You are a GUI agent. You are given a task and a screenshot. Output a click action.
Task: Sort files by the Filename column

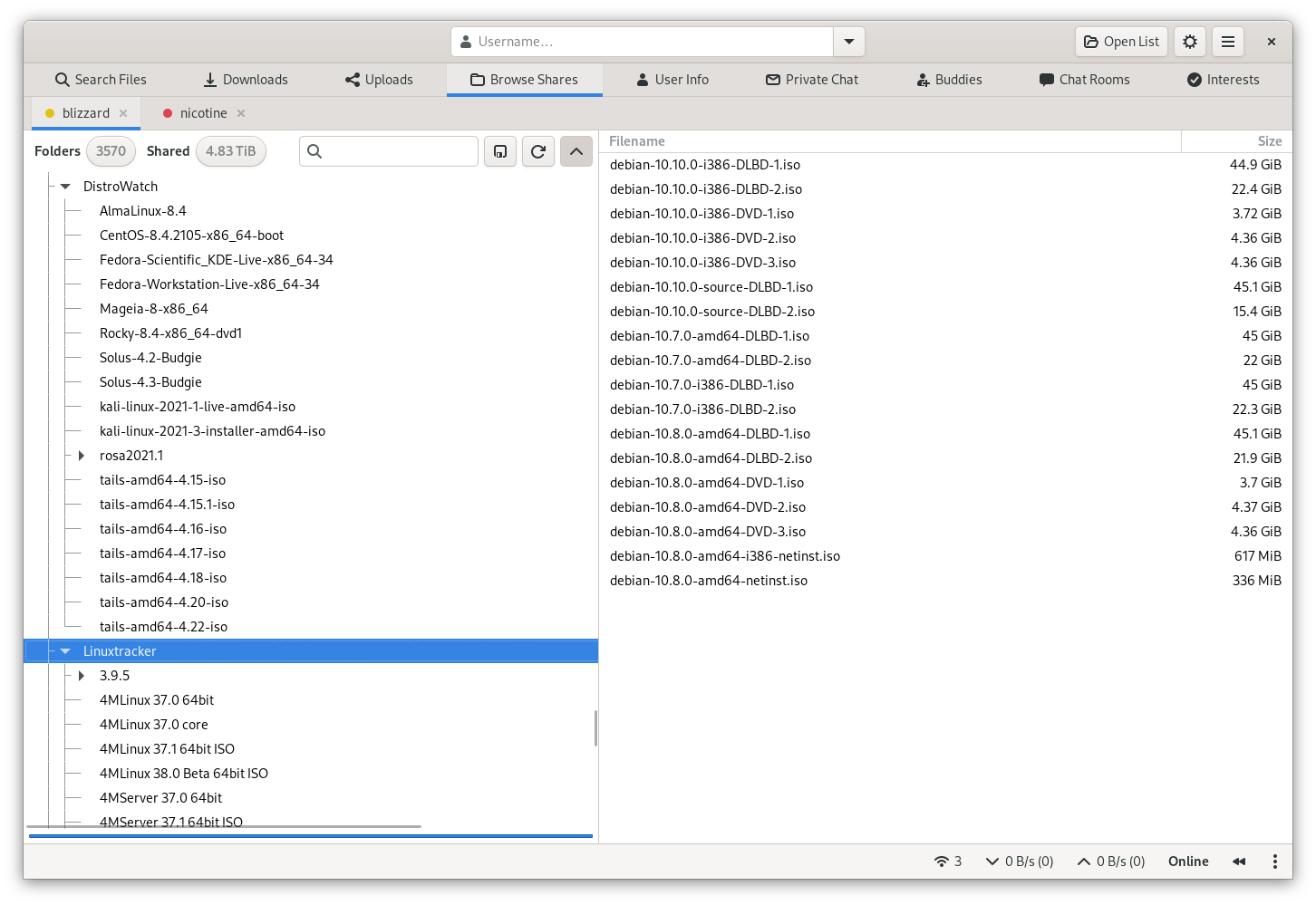click(x=890, y=141)
